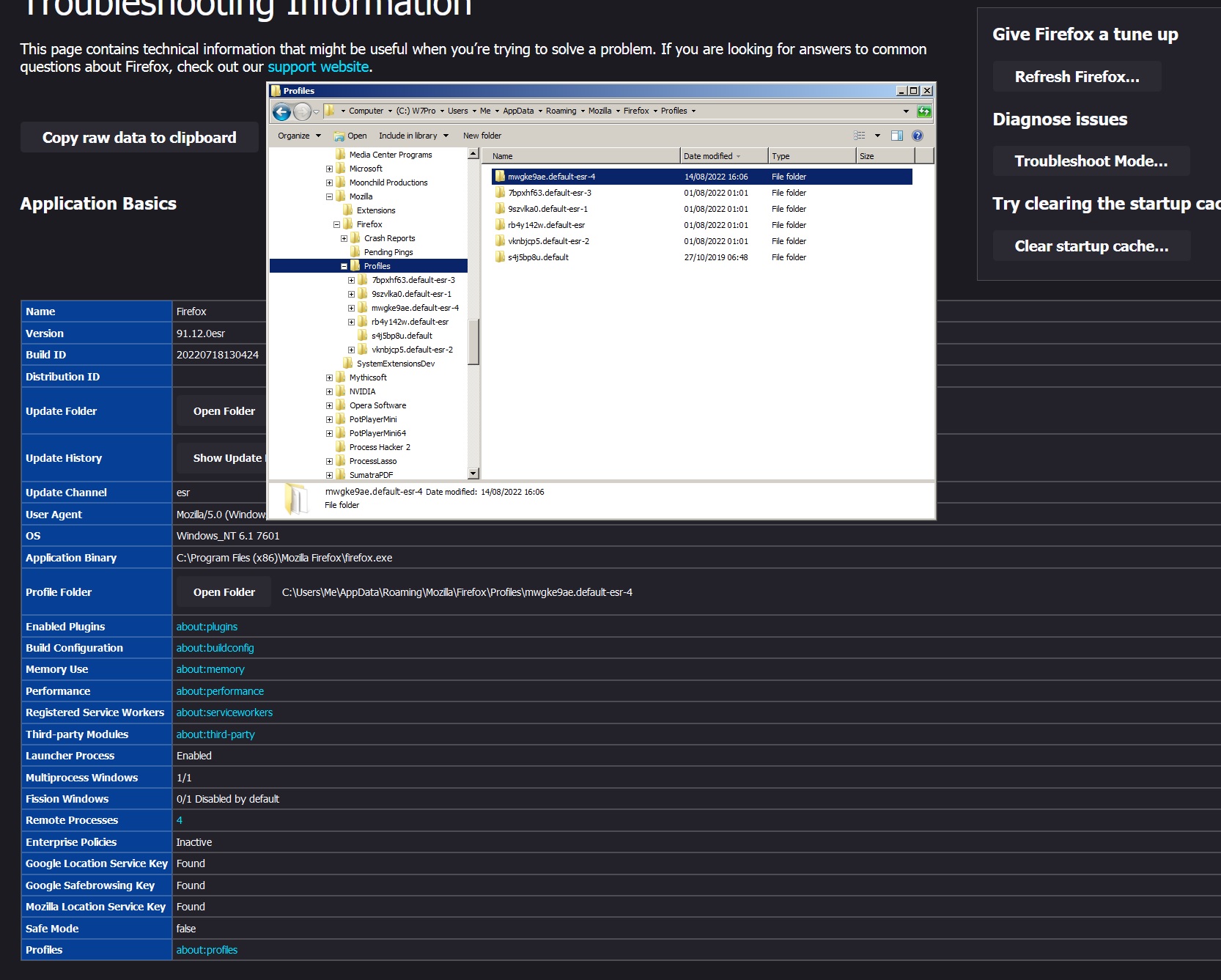This screenshot has height=980, width=1221.
Task: Collapse the Firefox node in folder tree
Action: [x=336, y=224]
